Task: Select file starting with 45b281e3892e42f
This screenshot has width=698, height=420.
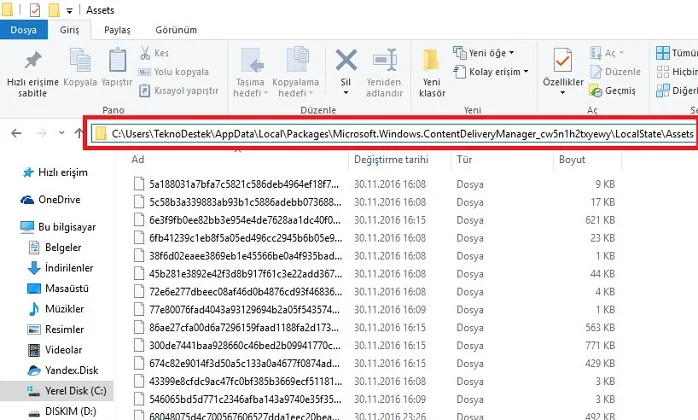Action: click(x=237, y=273)
